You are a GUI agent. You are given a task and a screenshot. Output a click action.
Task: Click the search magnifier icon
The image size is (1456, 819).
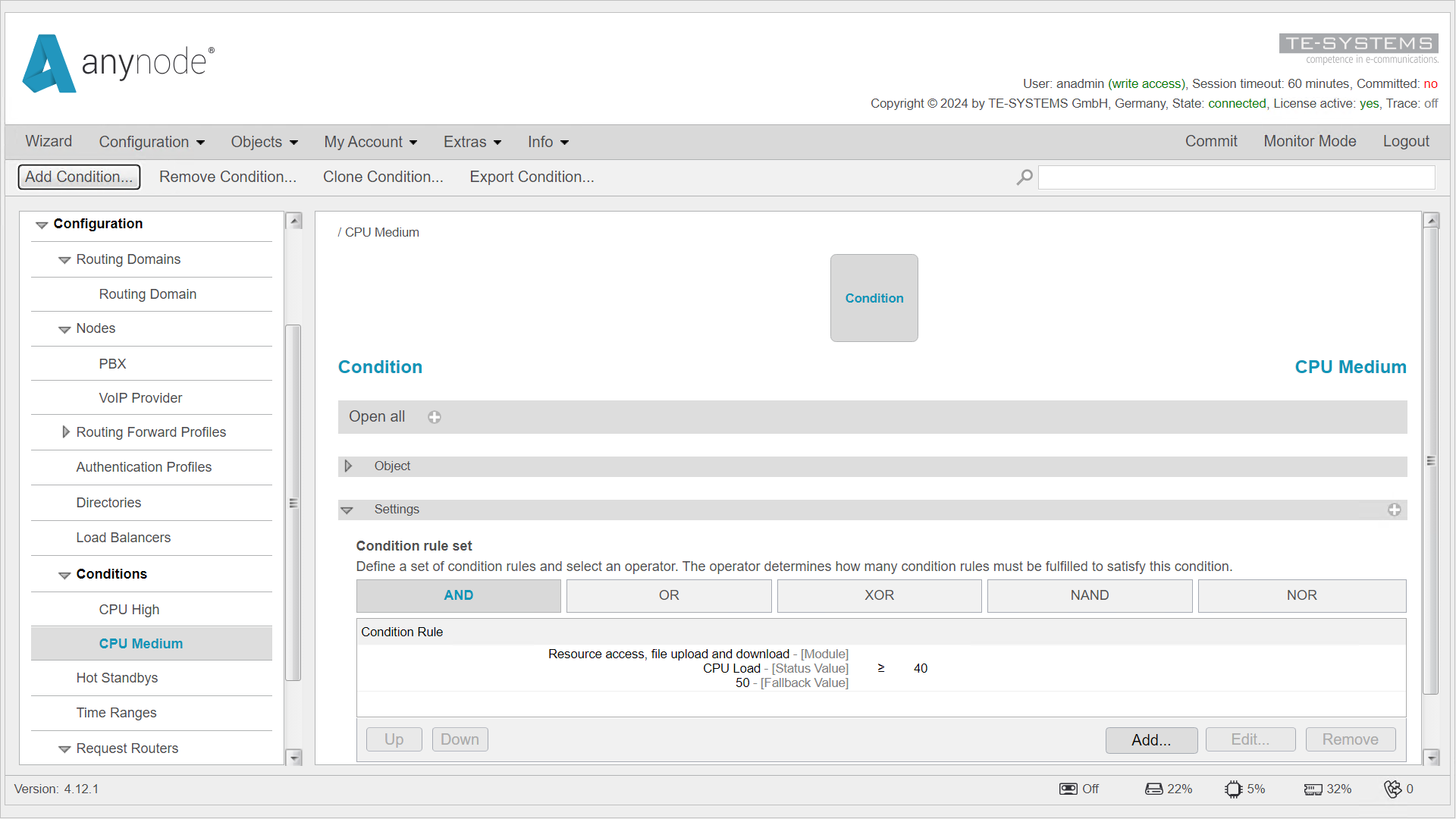[x=1024, y=177]
